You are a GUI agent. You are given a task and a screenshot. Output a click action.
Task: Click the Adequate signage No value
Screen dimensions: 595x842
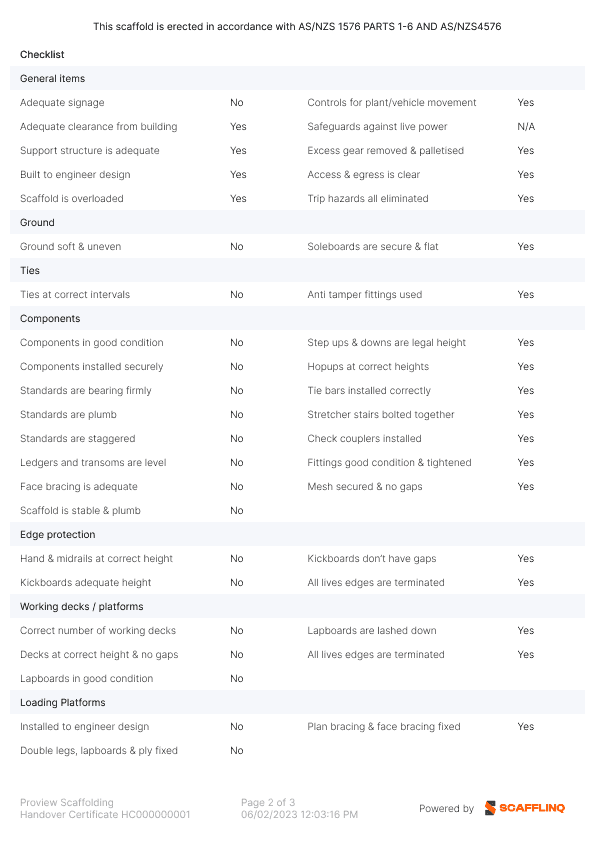237,103
